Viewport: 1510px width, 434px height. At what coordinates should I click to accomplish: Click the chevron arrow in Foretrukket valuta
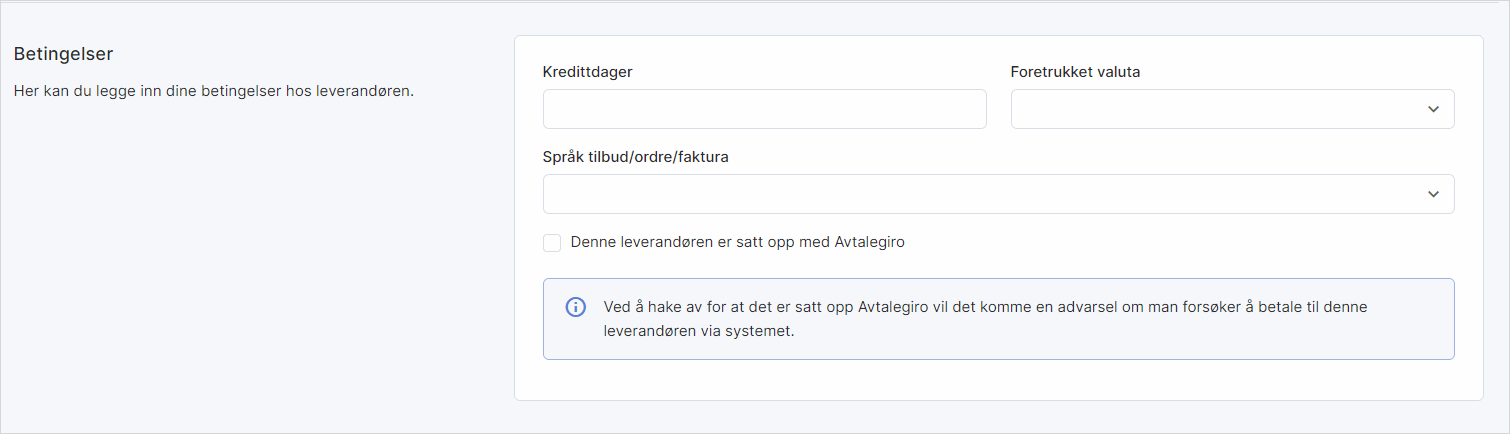click(x=1433, y=109)
